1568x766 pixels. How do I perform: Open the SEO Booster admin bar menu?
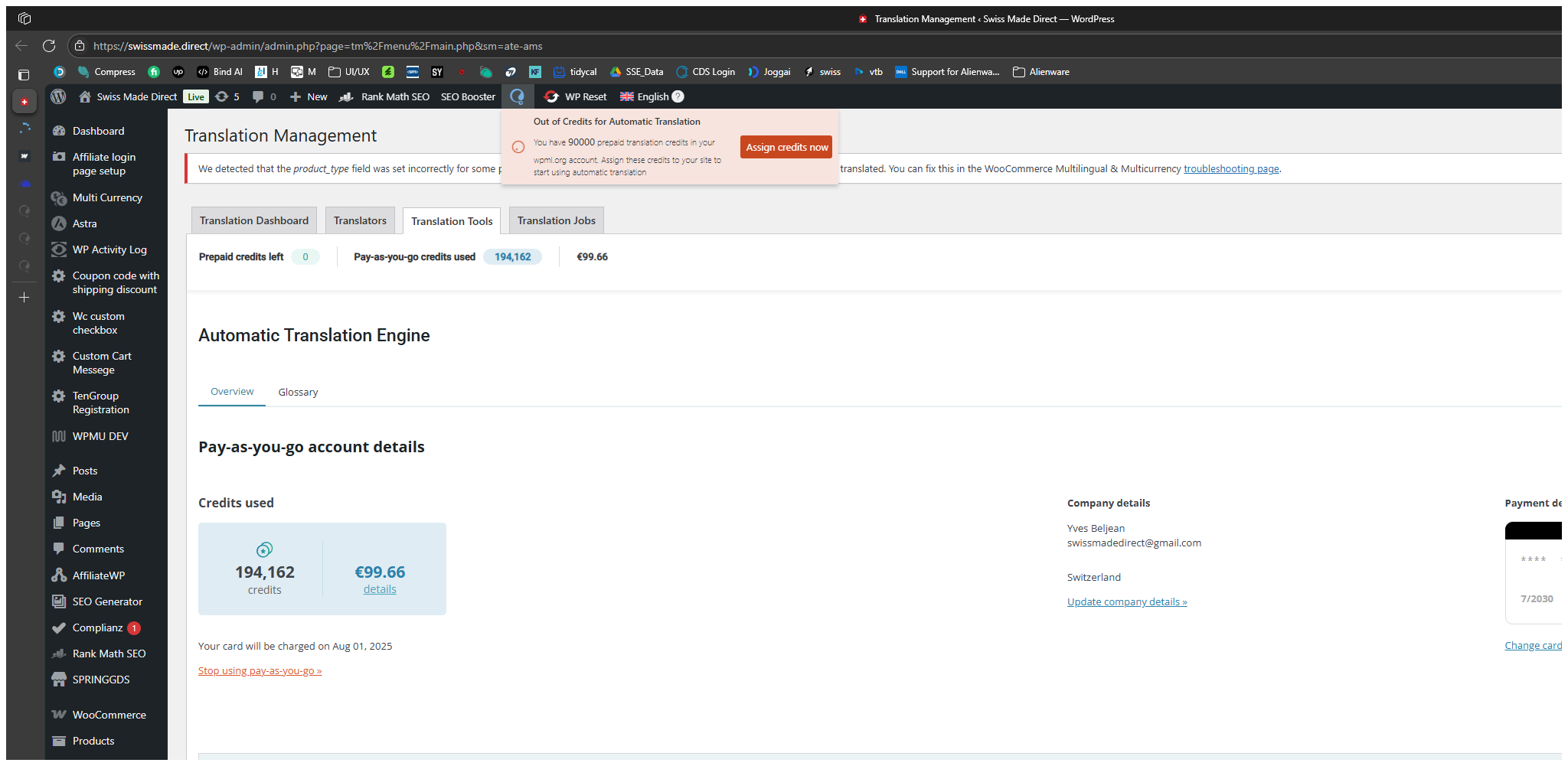468,96
